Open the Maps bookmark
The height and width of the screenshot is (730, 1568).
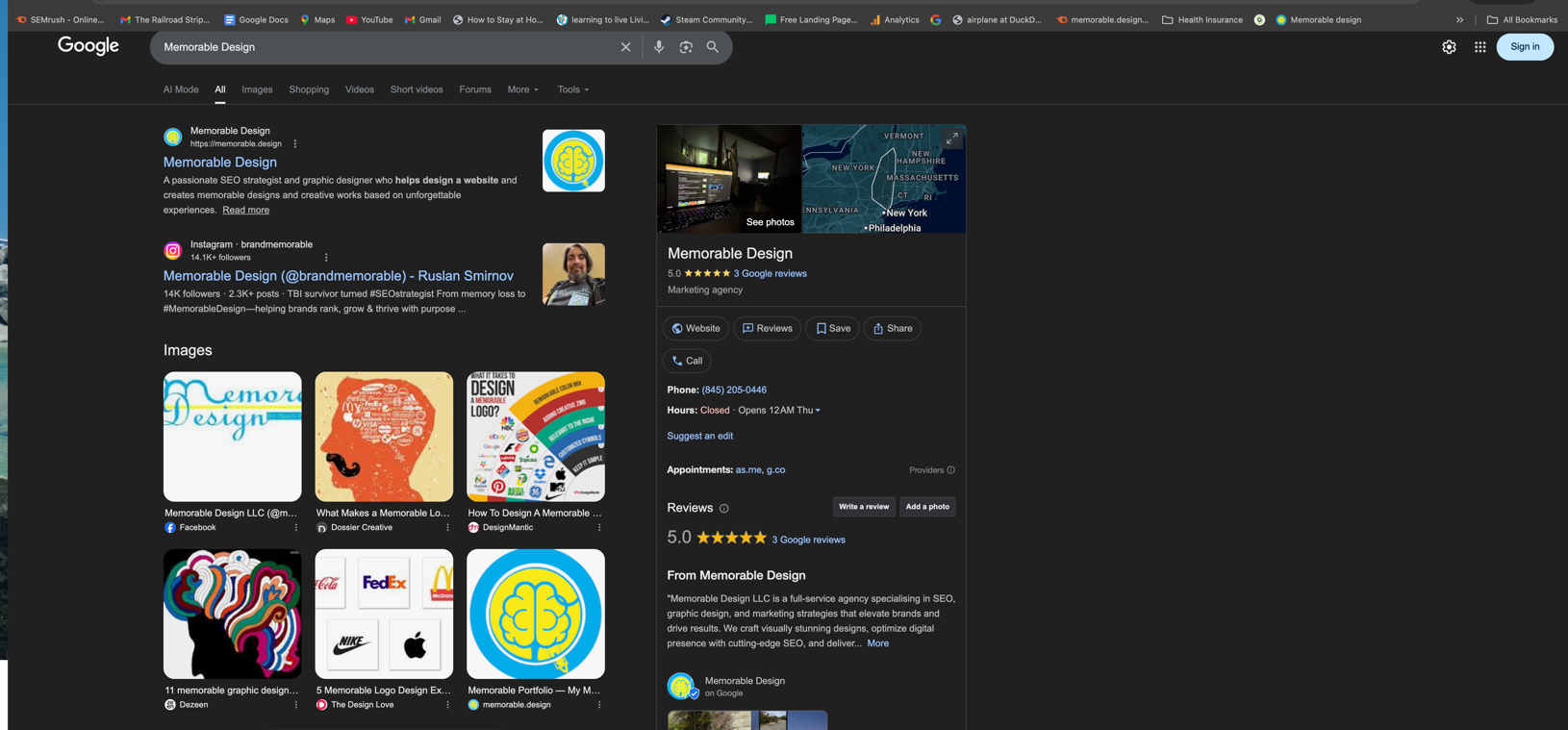point(317,19)
